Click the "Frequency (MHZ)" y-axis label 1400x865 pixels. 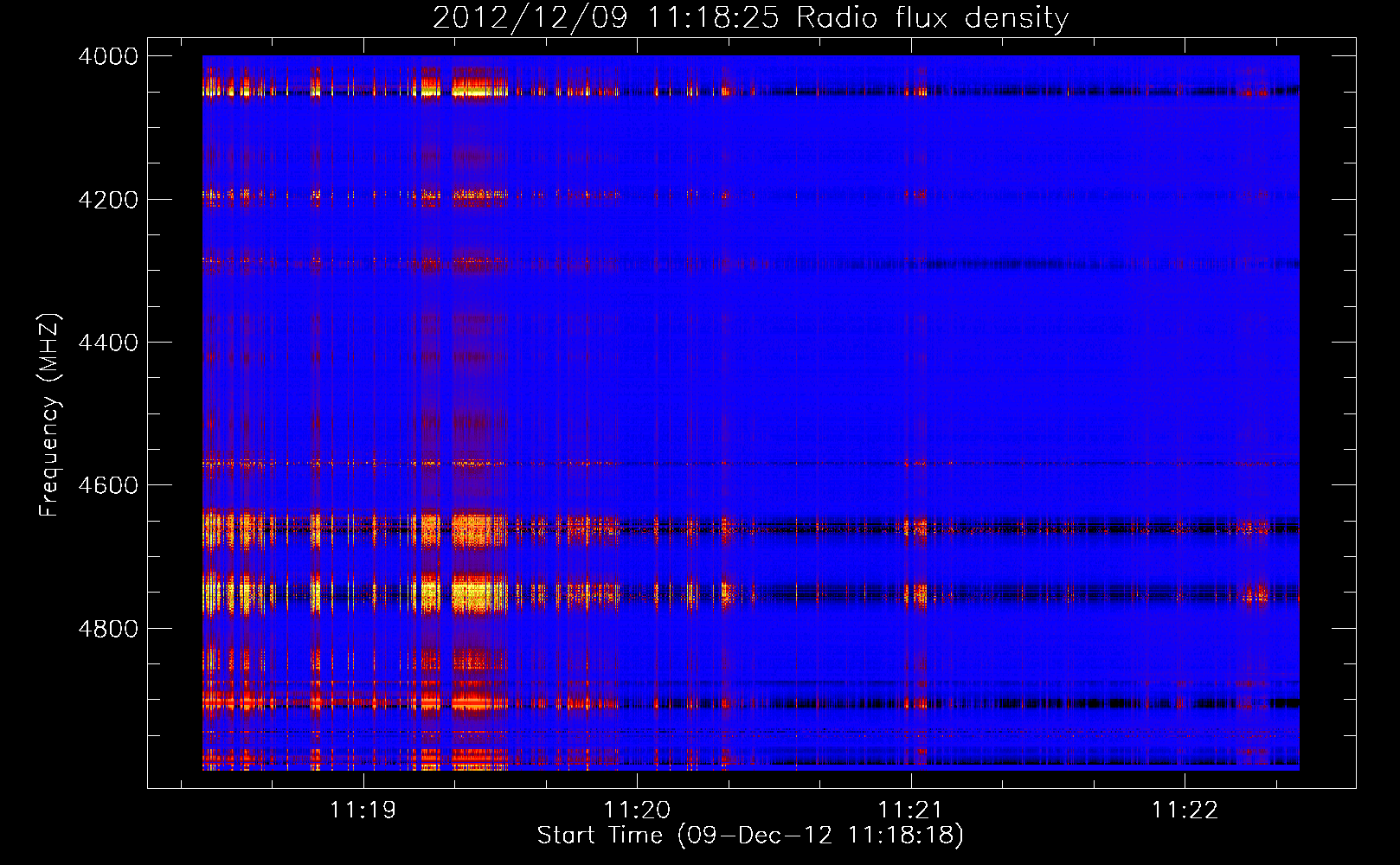click(49, 415)
